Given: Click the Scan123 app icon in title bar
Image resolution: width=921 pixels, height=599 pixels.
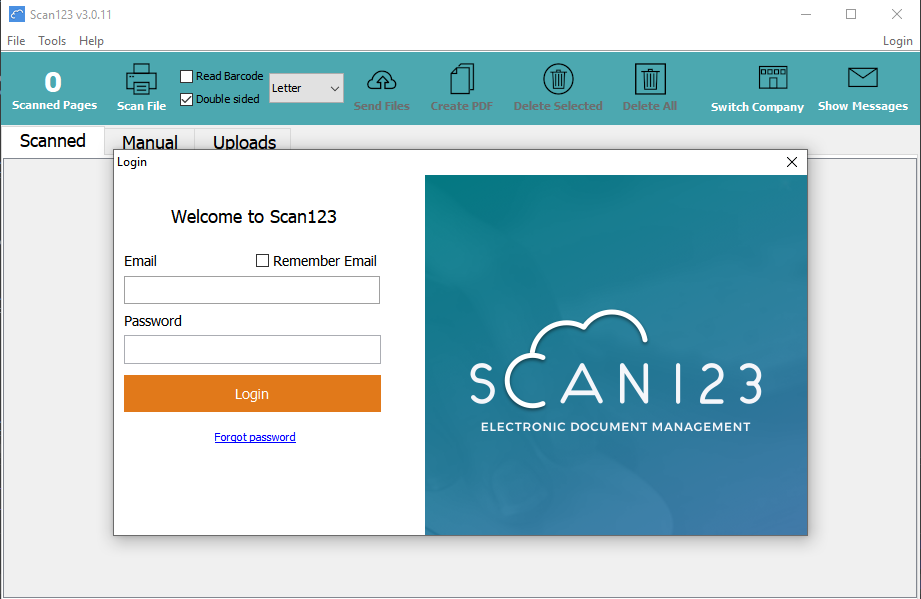Looking at the screenshot, I should [16, 14].
